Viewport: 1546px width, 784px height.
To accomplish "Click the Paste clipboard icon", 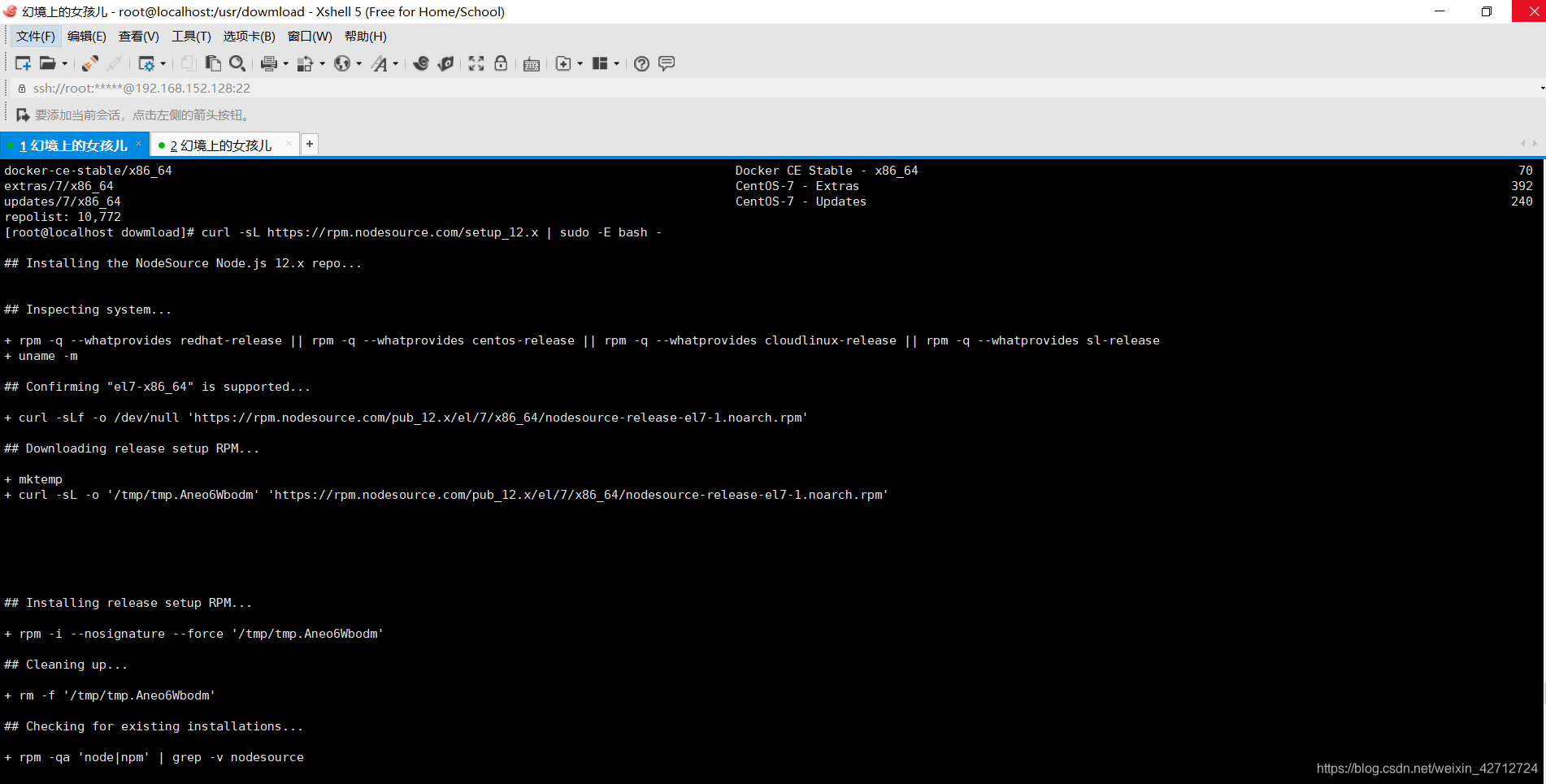I will 213,63.
